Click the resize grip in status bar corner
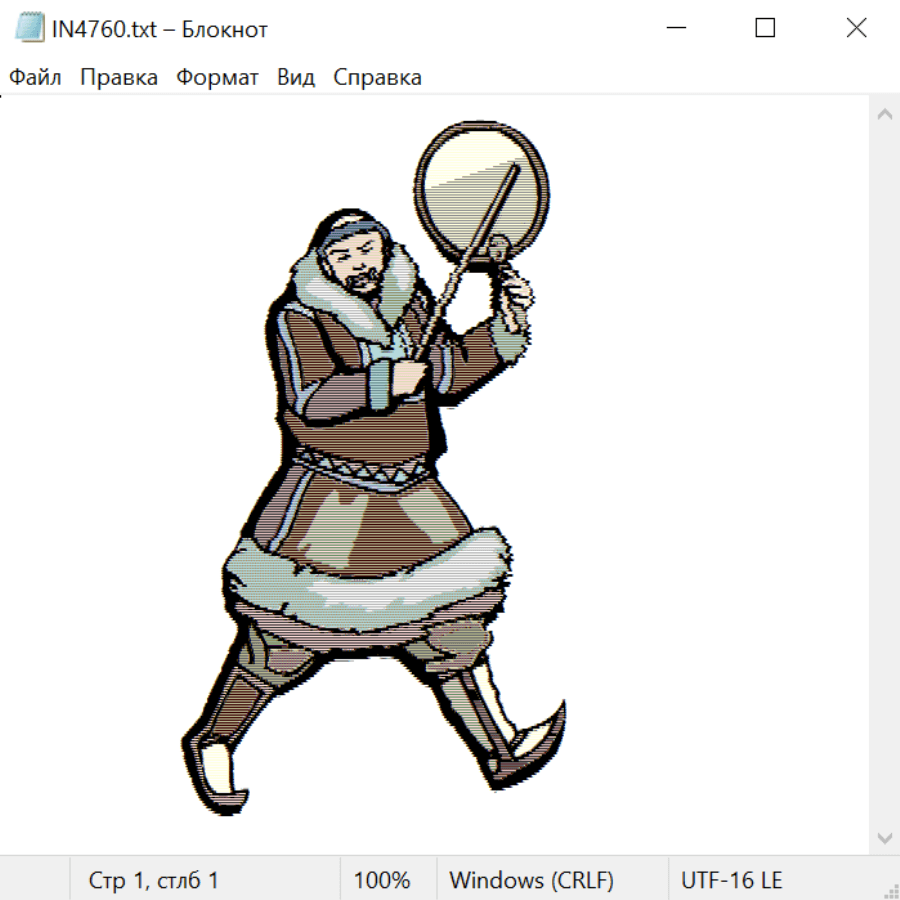 point(890,890)
